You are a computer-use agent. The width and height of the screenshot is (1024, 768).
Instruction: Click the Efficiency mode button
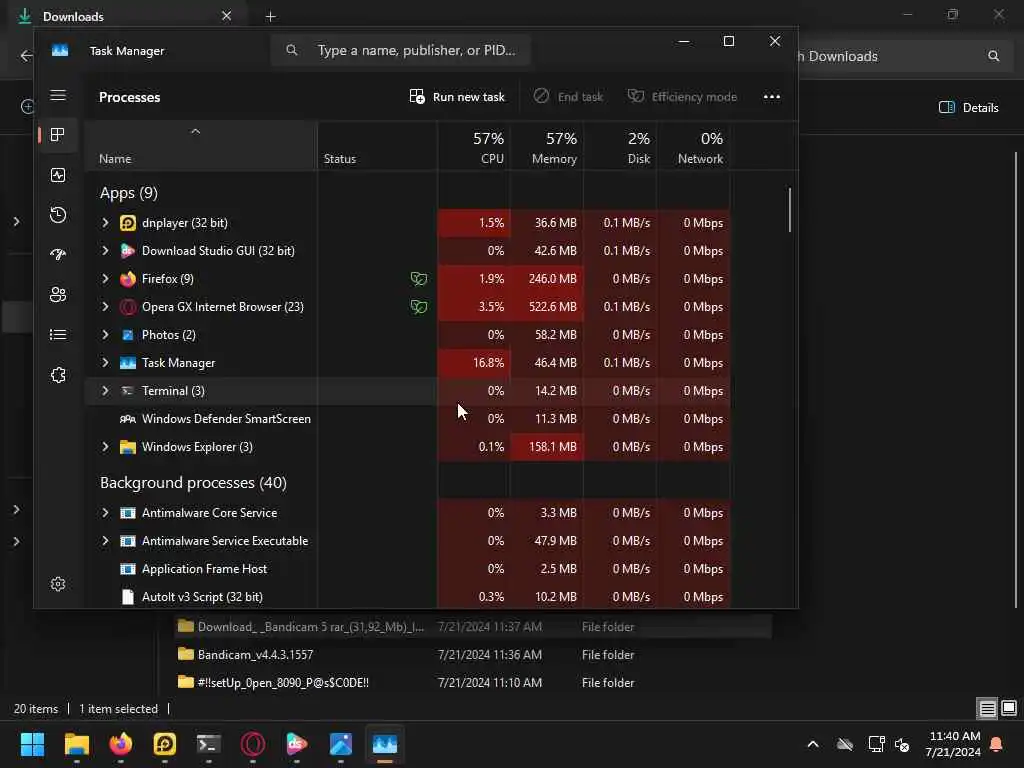point(682,97)
